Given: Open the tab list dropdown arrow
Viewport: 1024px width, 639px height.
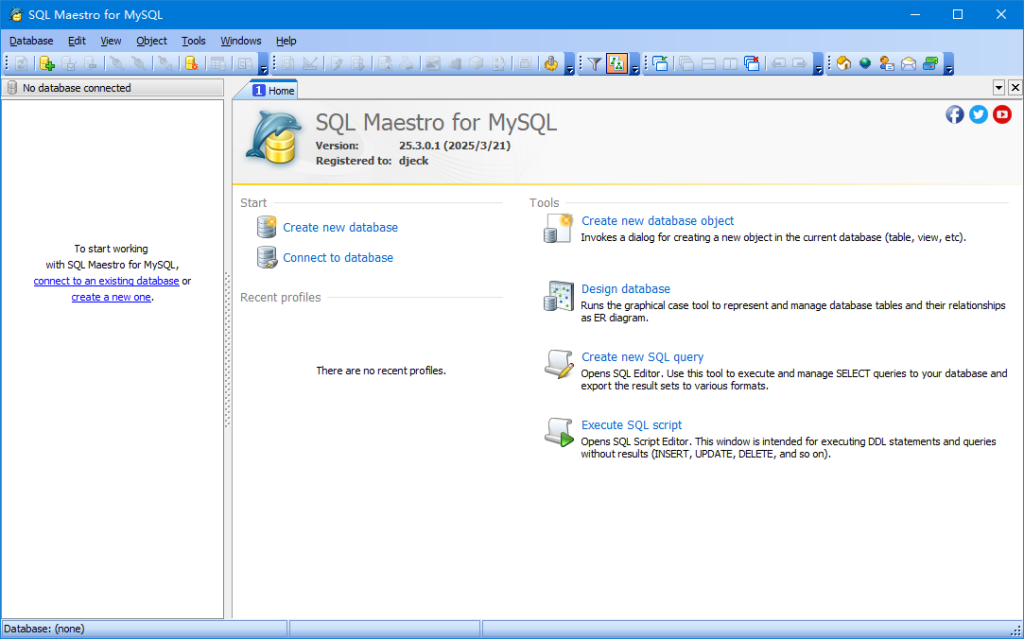Looking at the screenshot, I should pos(998,88).
